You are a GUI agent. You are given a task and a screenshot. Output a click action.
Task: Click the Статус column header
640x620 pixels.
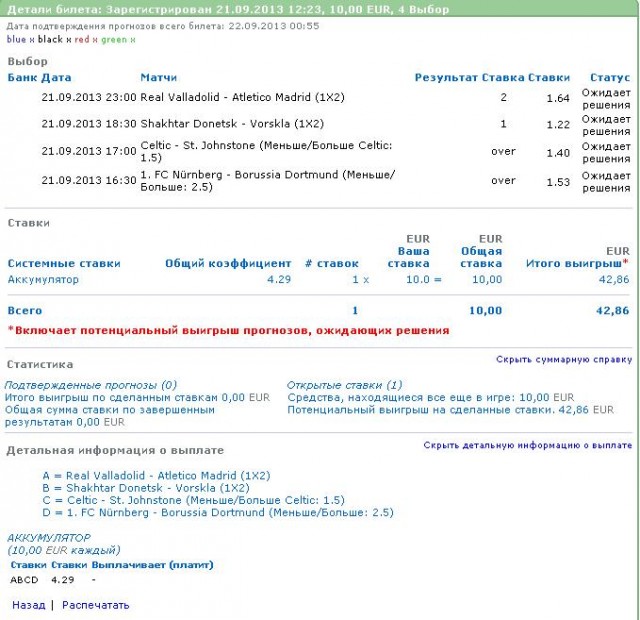610,78
